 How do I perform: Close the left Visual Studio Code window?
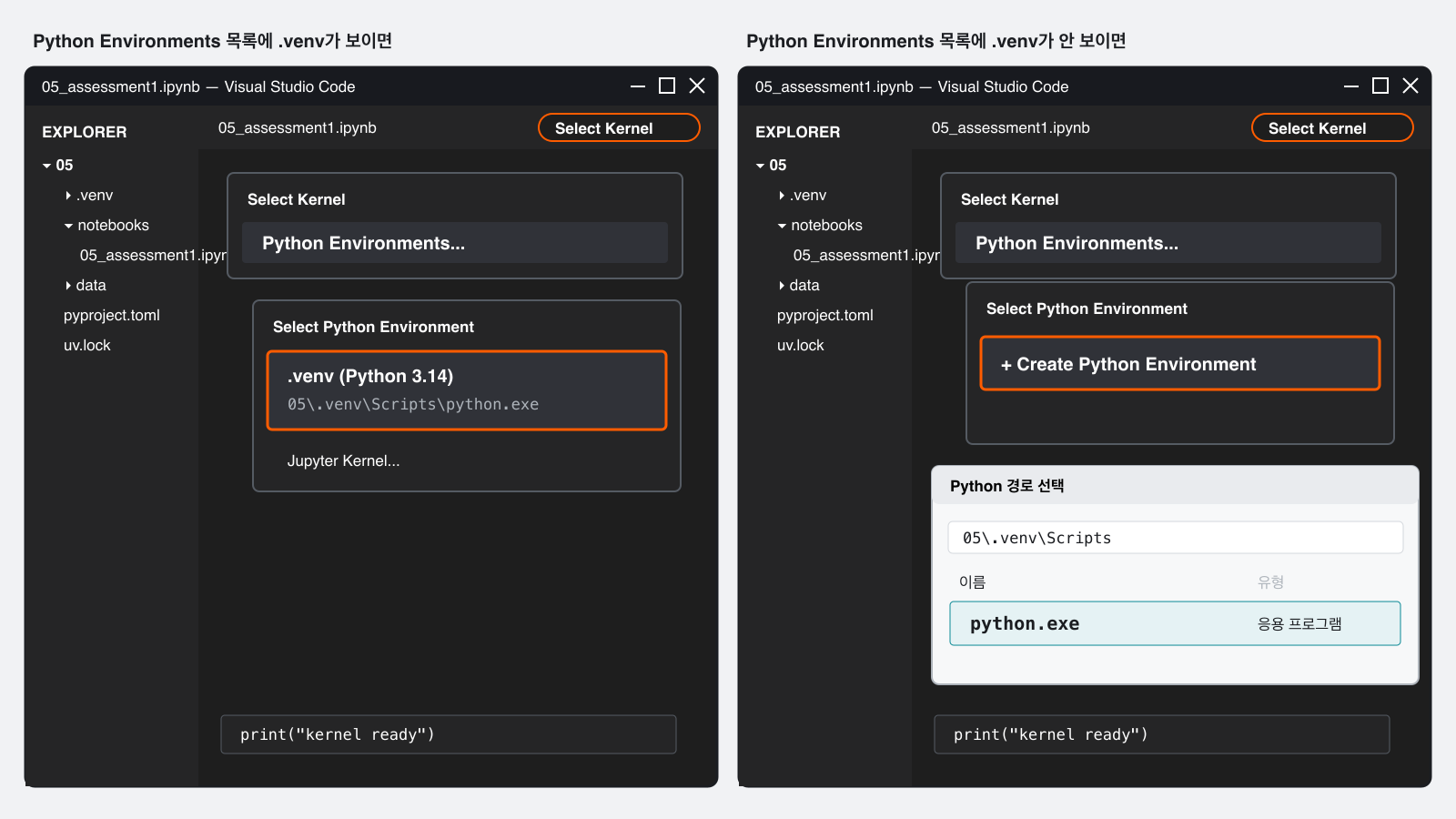(x=697, y=86)
